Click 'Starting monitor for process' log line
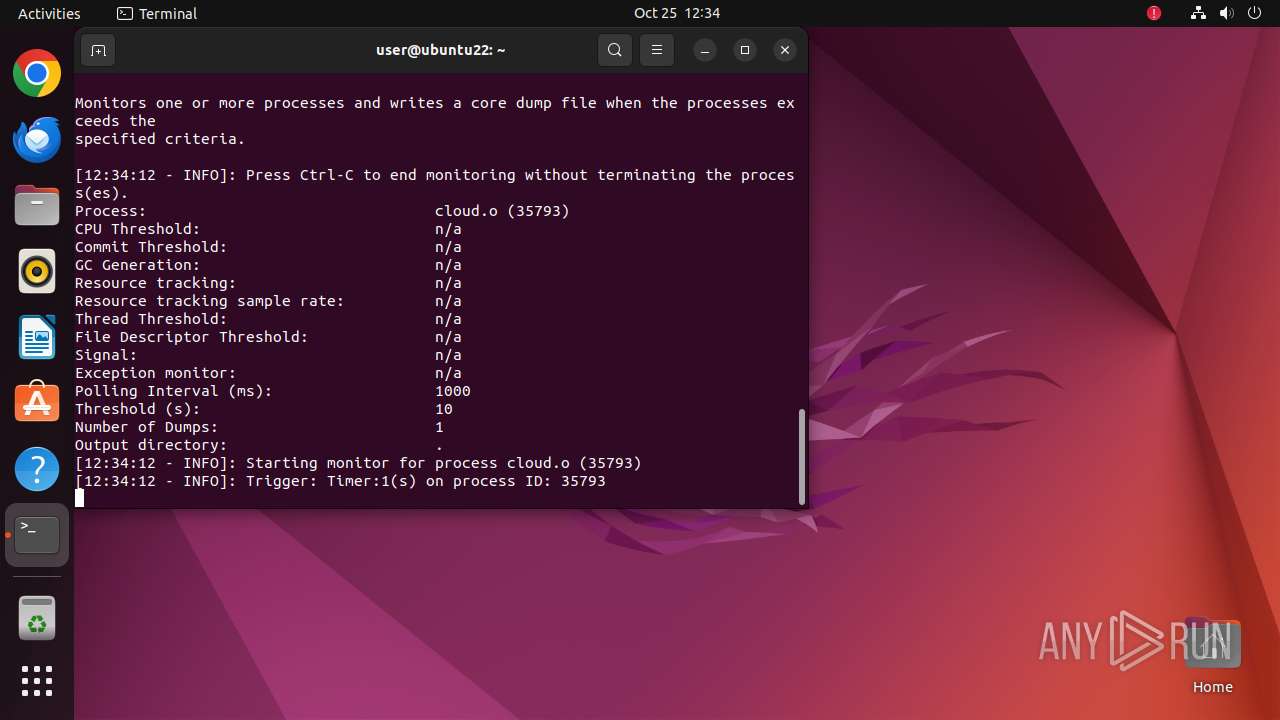 (x=358, y=463)
